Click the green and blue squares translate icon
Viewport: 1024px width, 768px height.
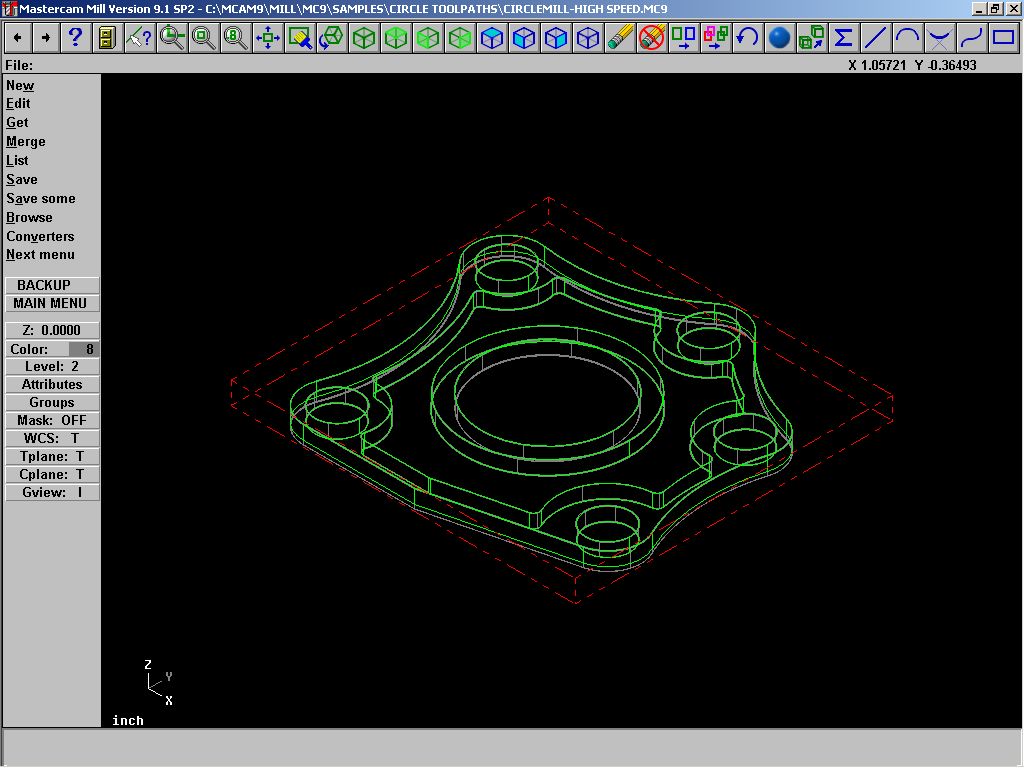(x=683, y=38)
